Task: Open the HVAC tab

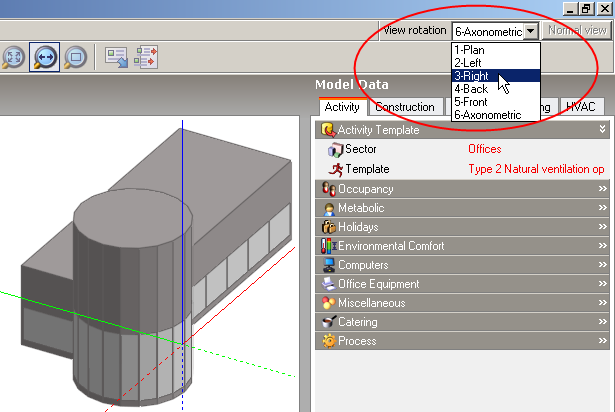Action: tap(580, 107)
